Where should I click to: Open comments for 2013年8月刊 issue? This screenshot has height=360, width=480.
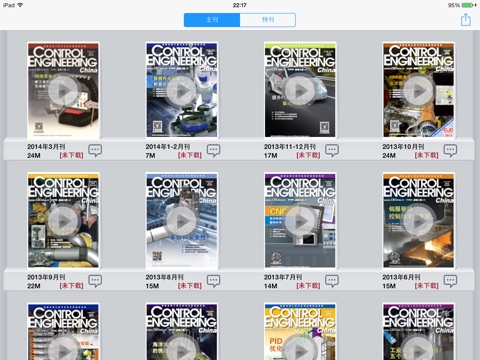214,281
